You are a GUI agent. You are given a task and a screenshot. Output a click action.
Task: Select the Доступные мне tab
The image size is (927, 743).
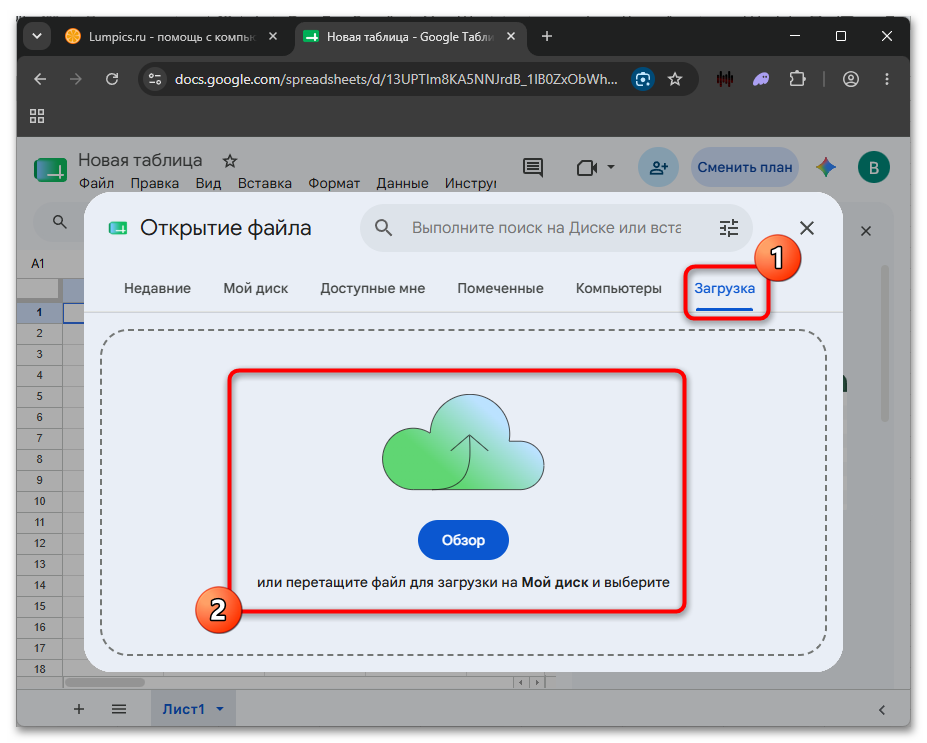372,288
